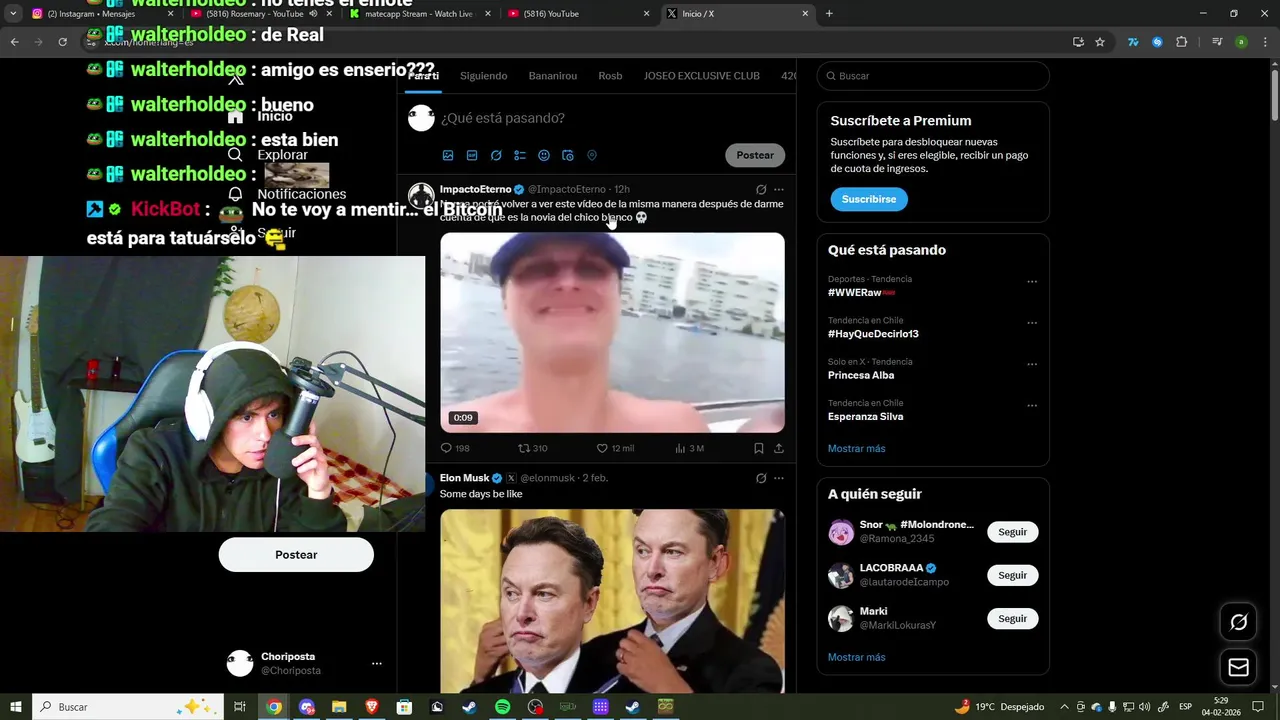Open ImpactoEterno profile name

coord(476,189)
